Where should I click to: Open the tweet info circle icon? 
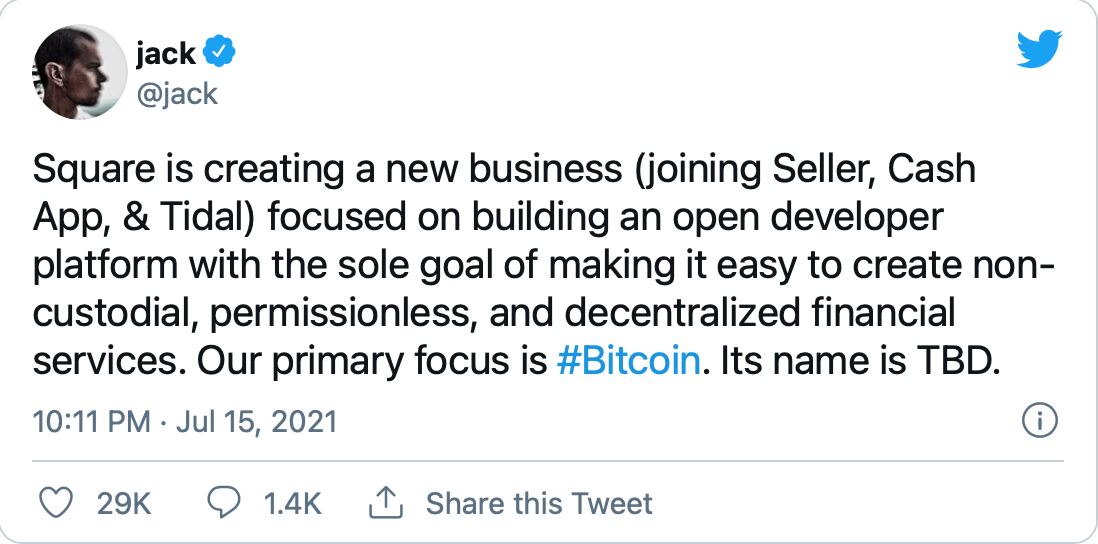pos(1040,421)
